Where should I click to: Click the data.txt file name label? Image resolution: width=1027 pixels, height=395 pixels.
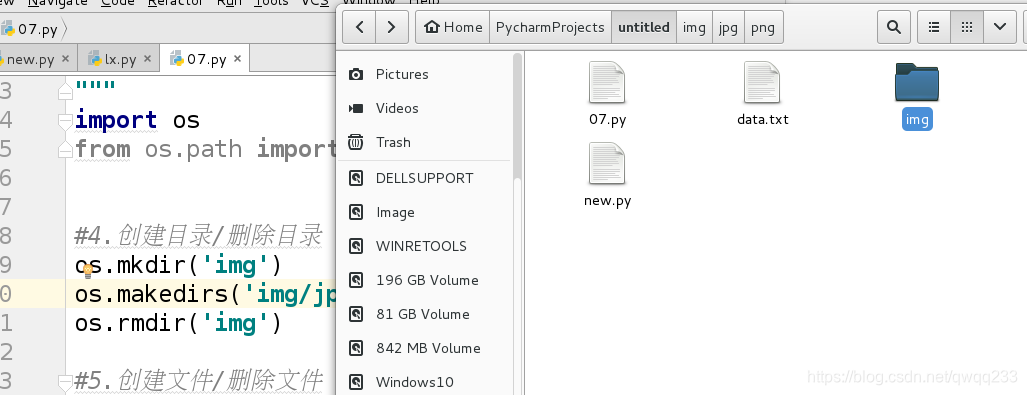(x=762, y=120)
